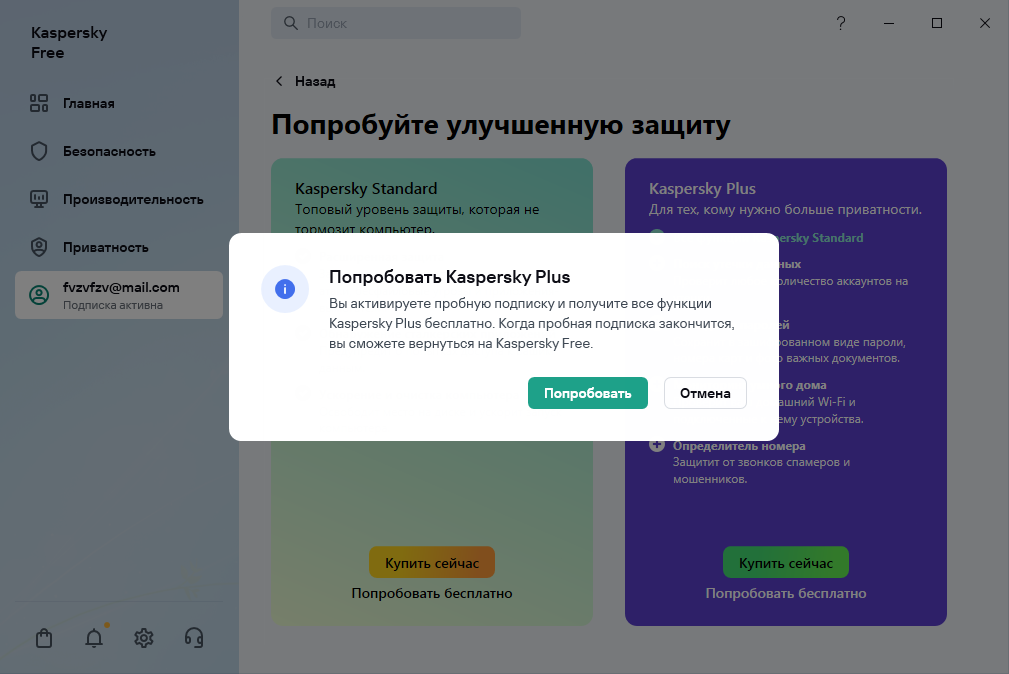Open help with the question mark icon

tap(840, 23)
